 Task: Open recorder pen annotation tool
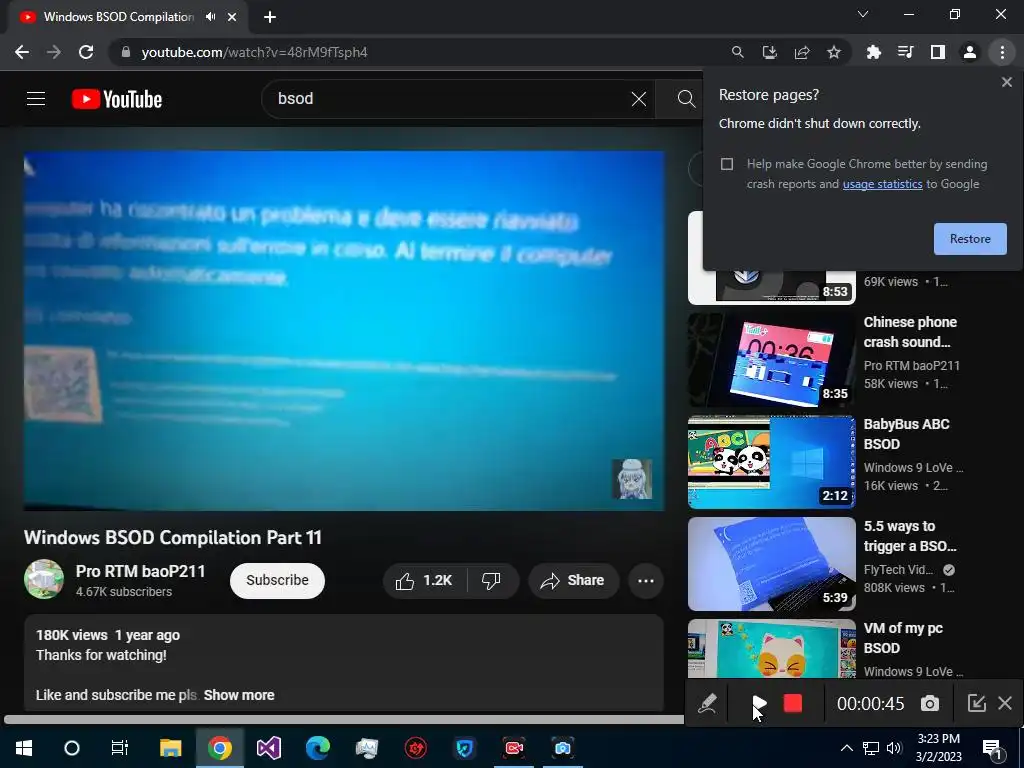tap(707, 703)
